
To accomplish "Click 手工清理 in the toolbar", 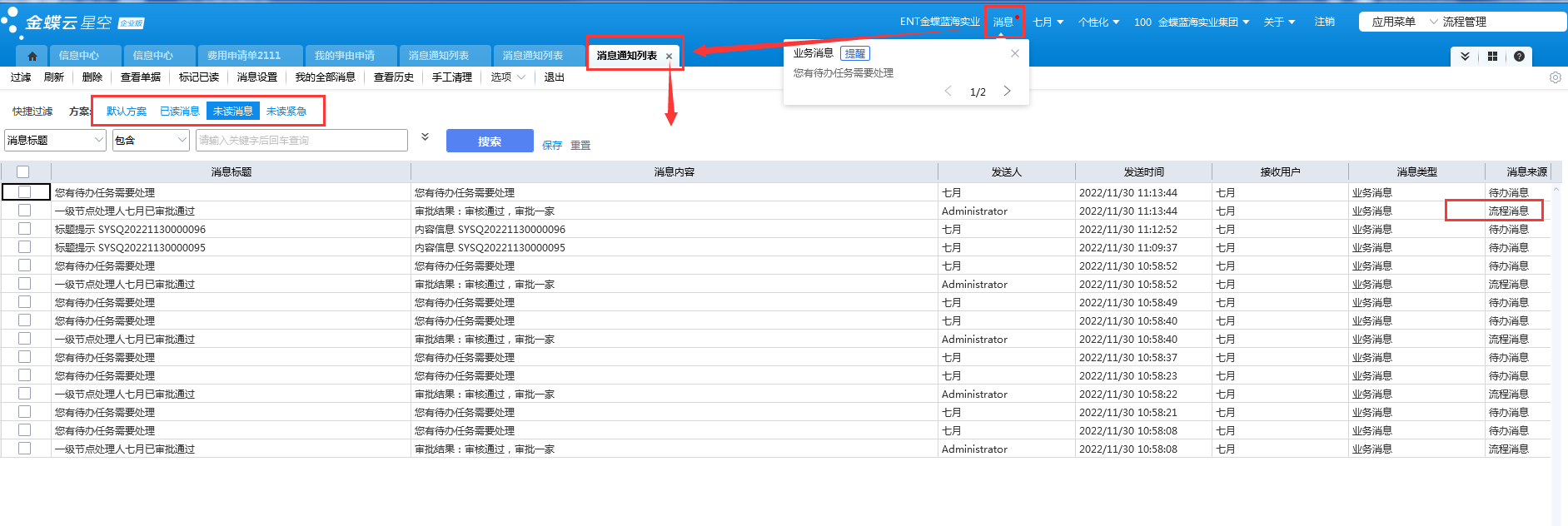I will click(452, 77).
